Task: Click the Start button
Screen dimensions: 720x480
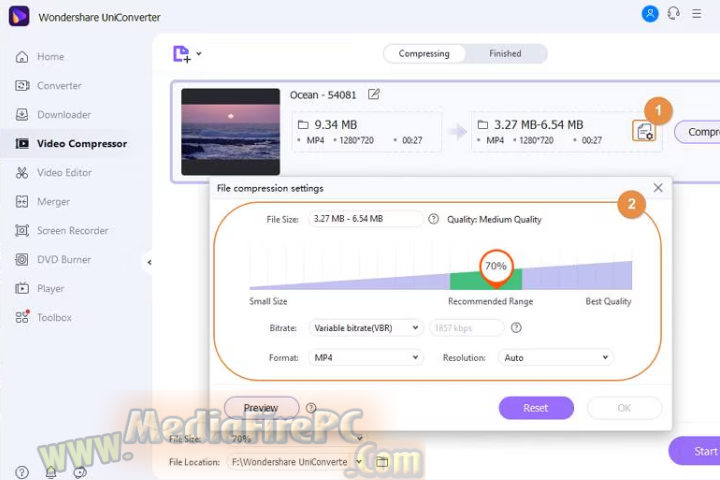Action: (x=694, y=451)
